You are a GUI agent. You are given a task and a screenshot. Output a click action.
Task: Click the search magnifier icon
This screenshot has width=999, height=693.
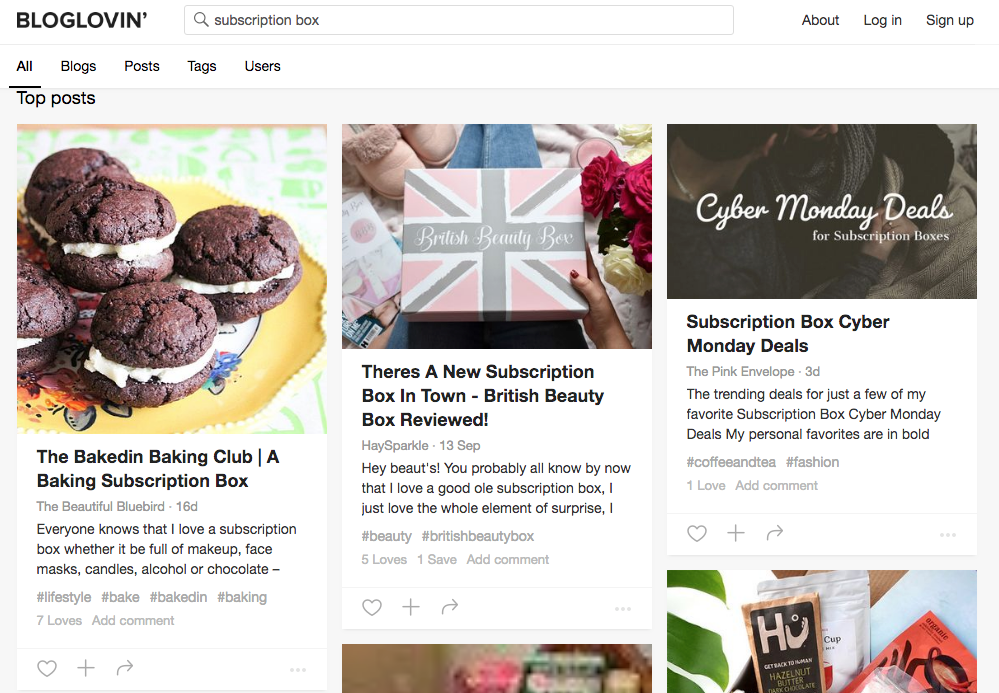click(x=201, y=20)
